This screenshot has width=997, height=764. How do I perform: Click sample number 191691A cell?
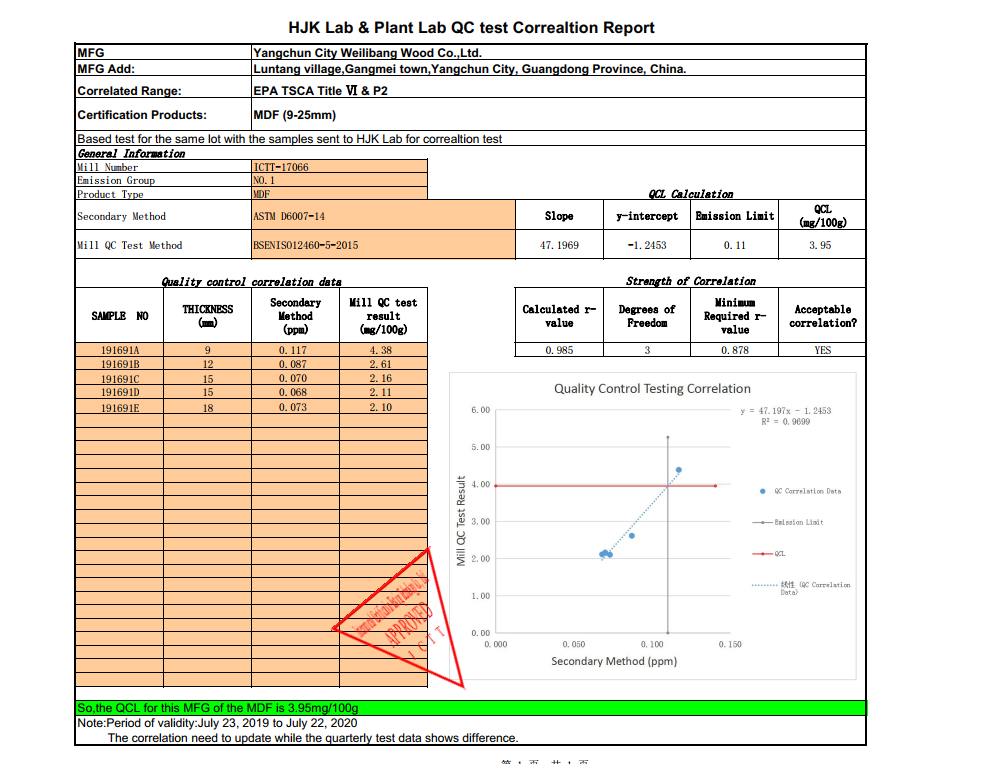[x=120, y=350]
